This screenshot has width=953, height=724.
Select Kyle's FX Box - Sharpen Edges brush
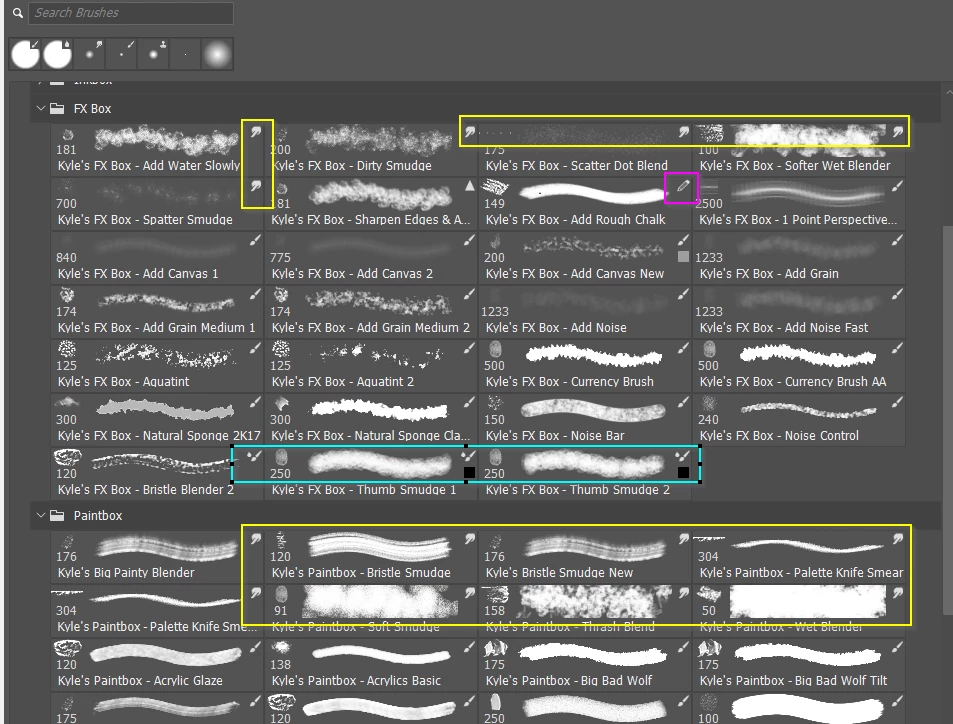pyautogui.click(x=371, y=204)
